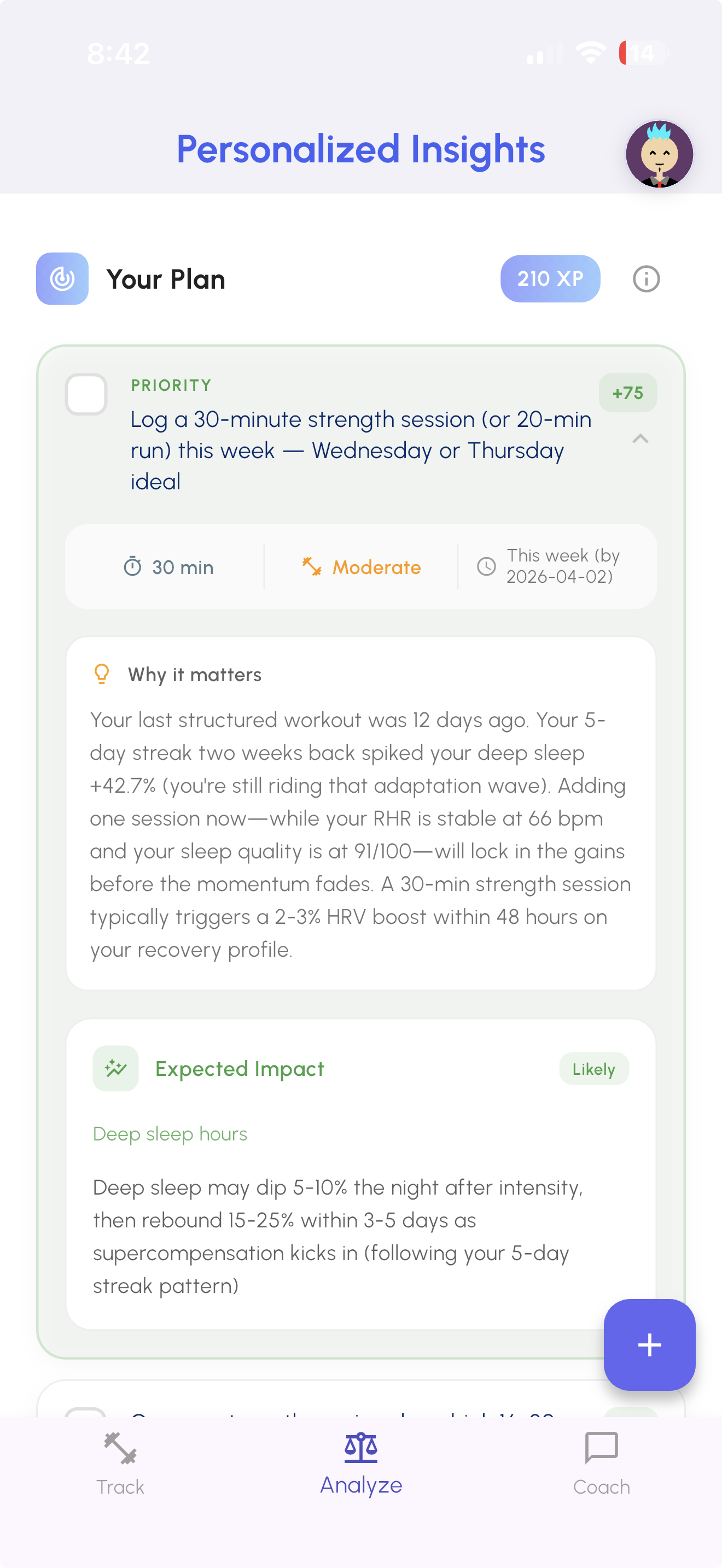Click the Your Plan target icon
The image size is (722, 1568).
click(61, 279)
